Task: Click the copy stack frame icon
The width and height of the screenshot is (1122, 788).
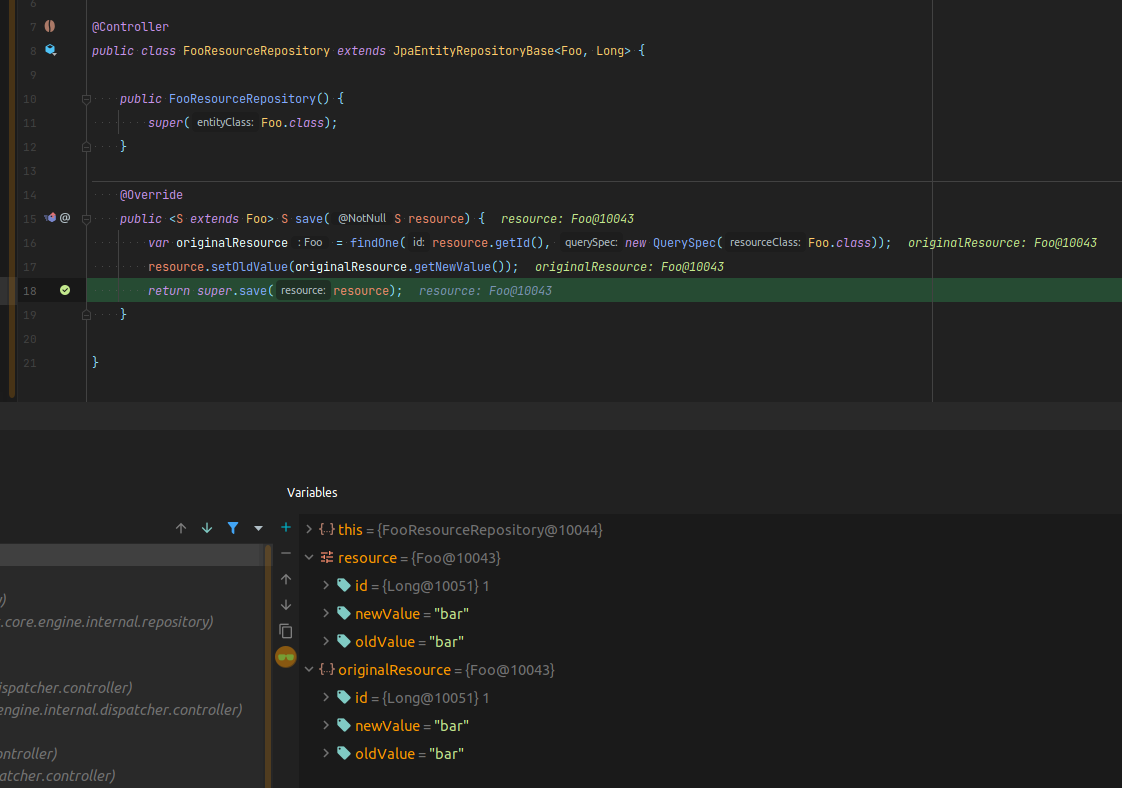Action: click(x=285, y=631)
